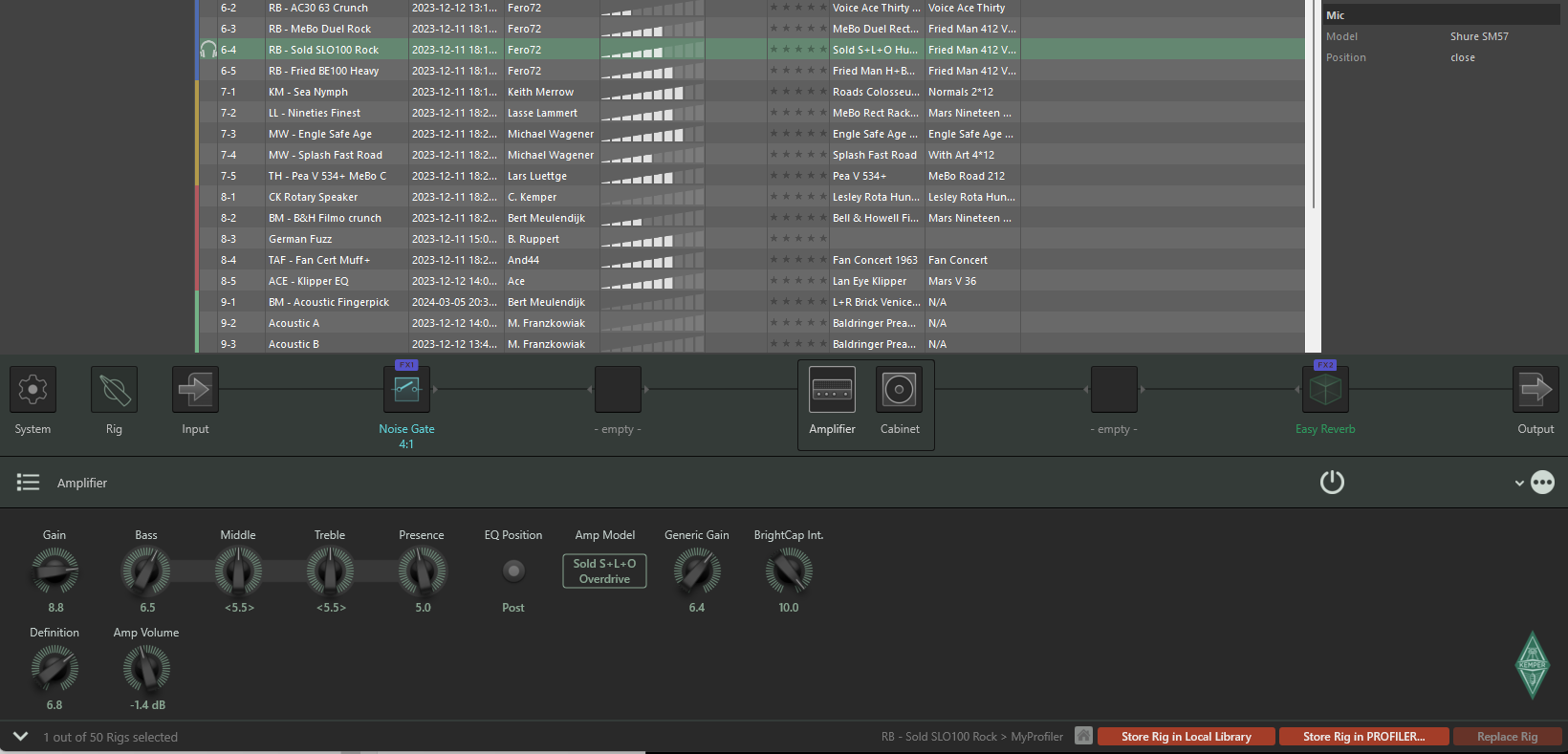Screen dimensions: 1568x754
Task: Click Store Rig in PROFILER button
Action: click(1363, 737)
